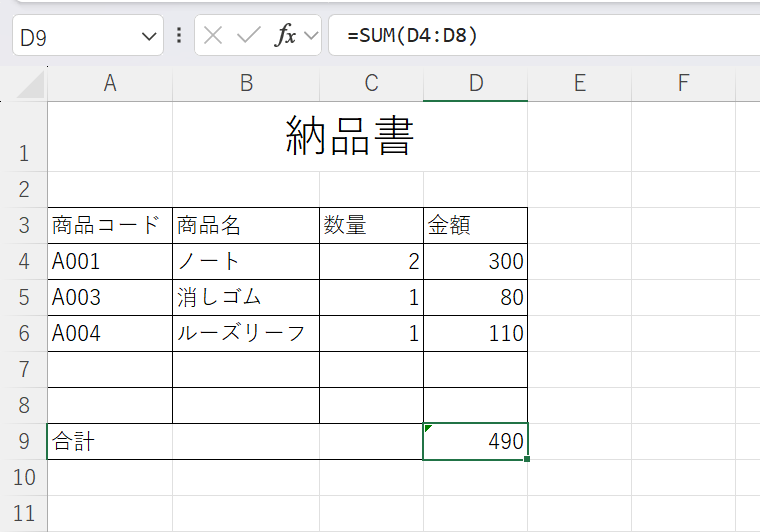Click quantity 2 in the ノート row
Image resolution: width=760 pixels, height=532 pixels.
371,261
